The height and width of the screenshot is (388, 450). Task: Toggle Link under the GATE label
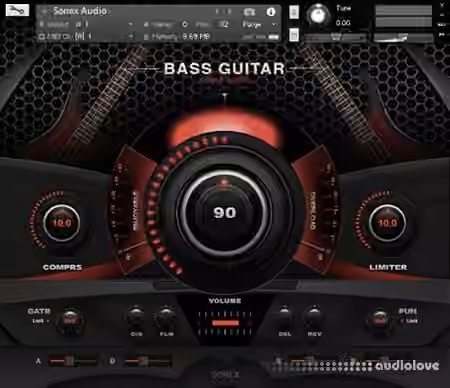pos(40,321)
